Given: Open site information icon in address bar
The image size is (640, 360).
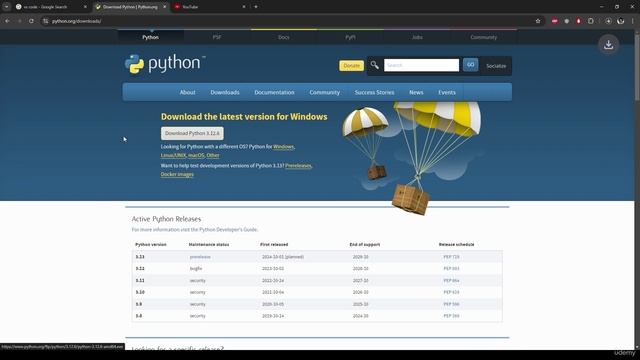Looking at the screenshot, I should point(45,21).
